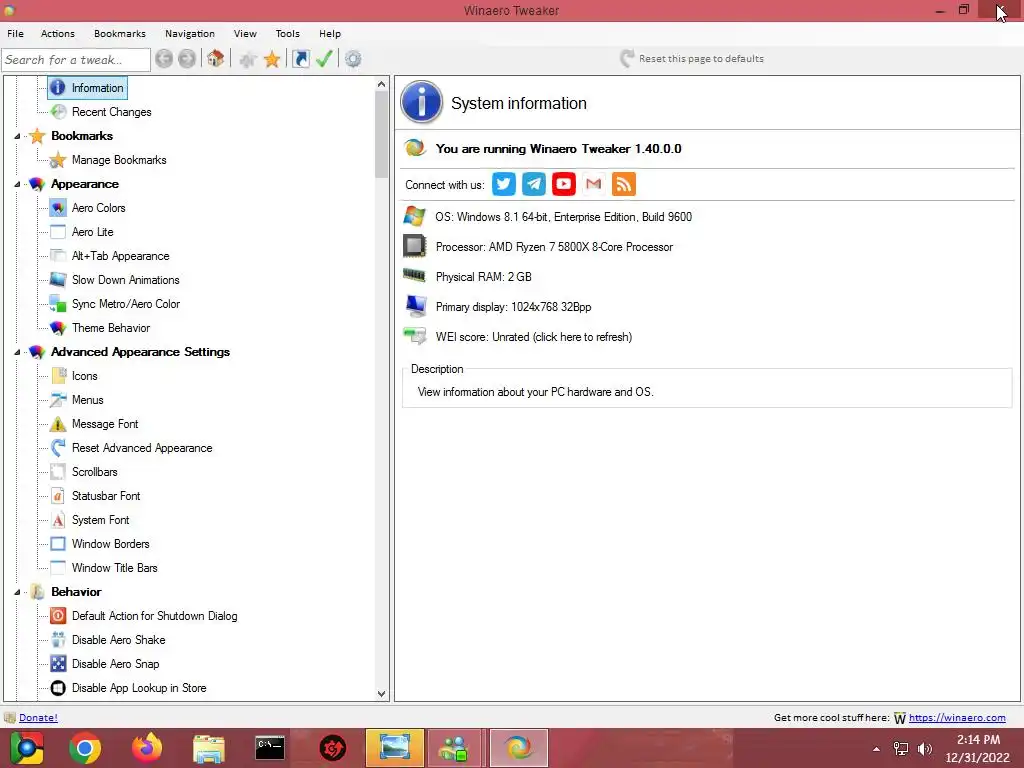Viewport: 1024px width, 768px height.
Task: Open the Help menu
Action: coord(330,33)
